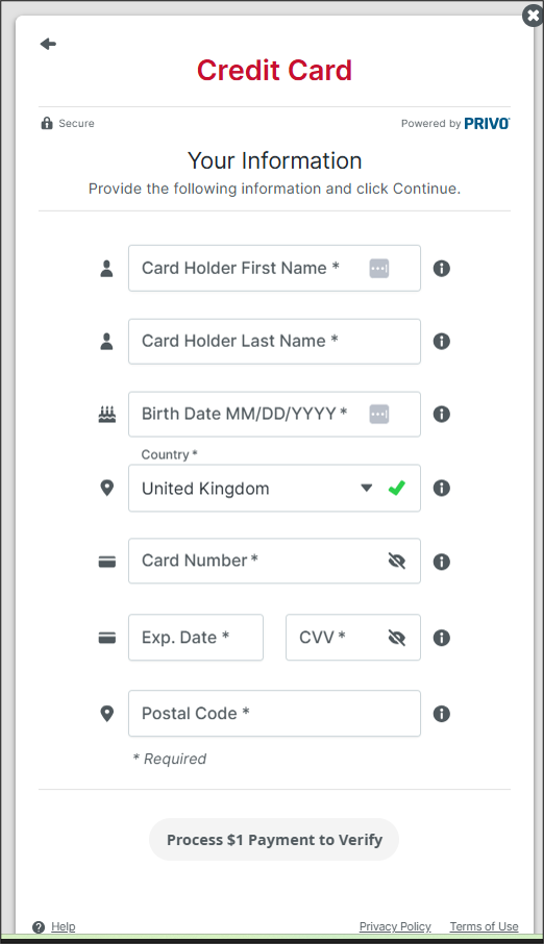Open the Privacy Policy link

(395, 927)
